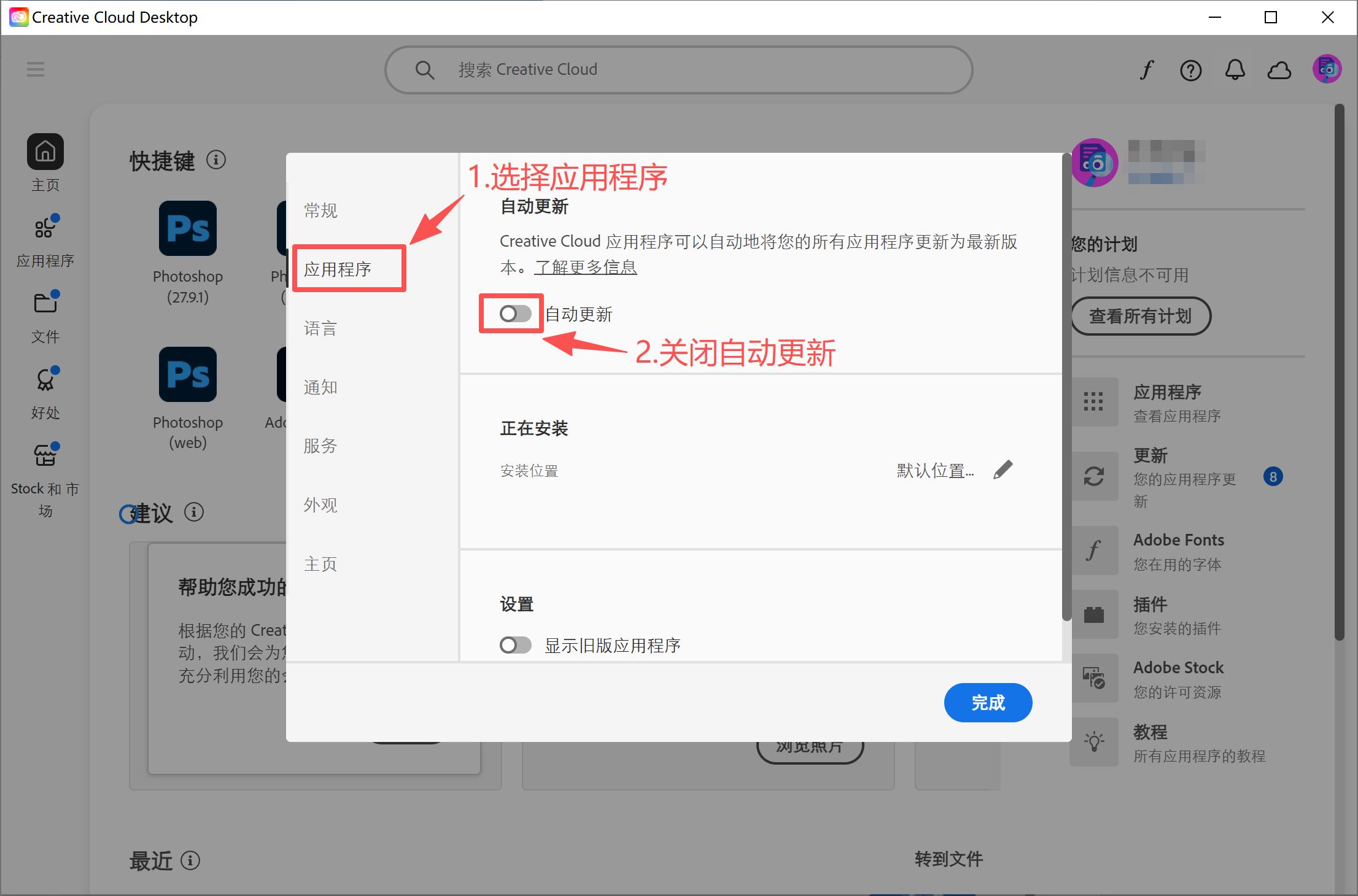Open 文件 in the left sidebar
The height and width of the screenshot is (896, 1358).
tap(45, 317)
